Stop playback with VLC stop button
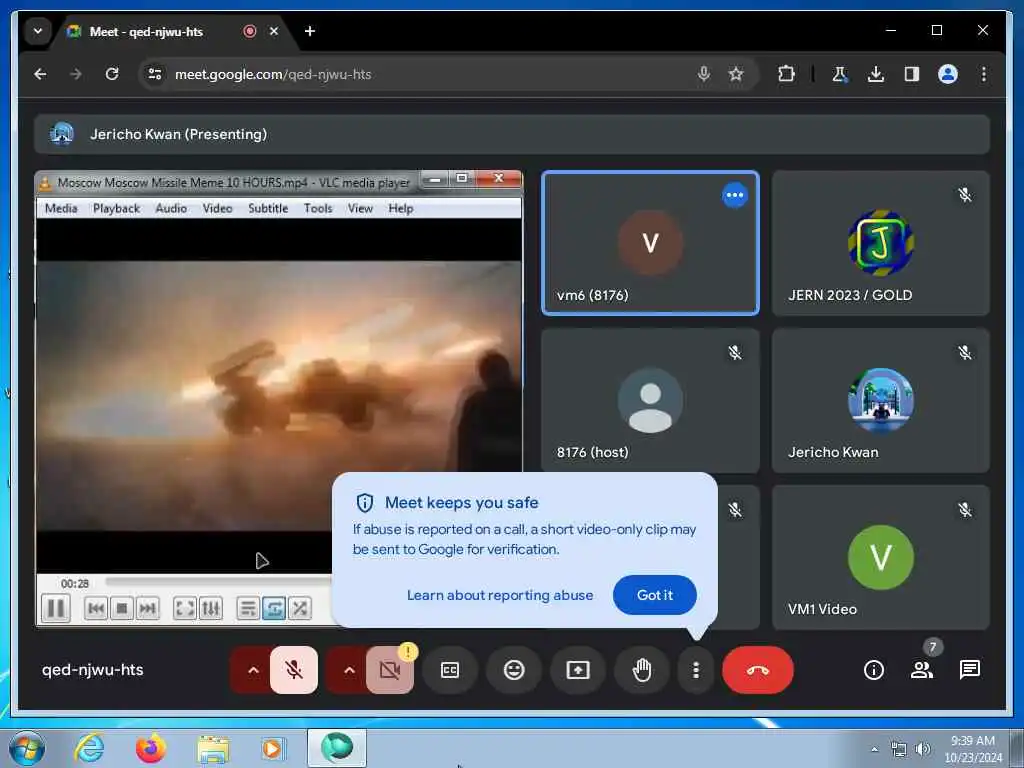The height and width of the screenshot is (768, 1024). pyautogui.click(x=121, y=609)
